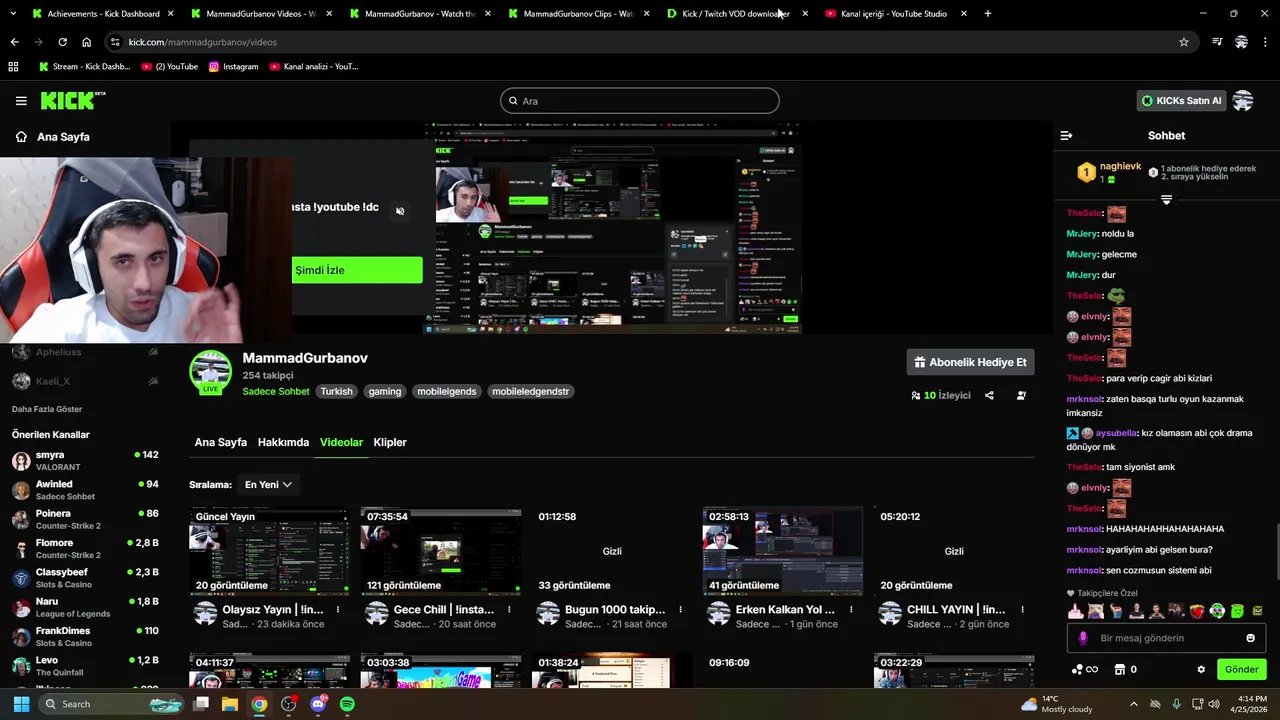The image size is (1280, 720).
Task: Open Instagram bookmark
Action: click(233, 66)
